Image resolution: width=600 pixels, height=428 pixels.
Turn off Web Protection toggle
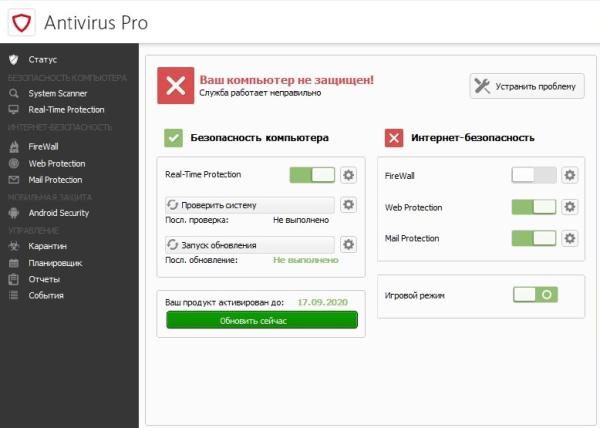pyautogui.click(x=533, y=207)
